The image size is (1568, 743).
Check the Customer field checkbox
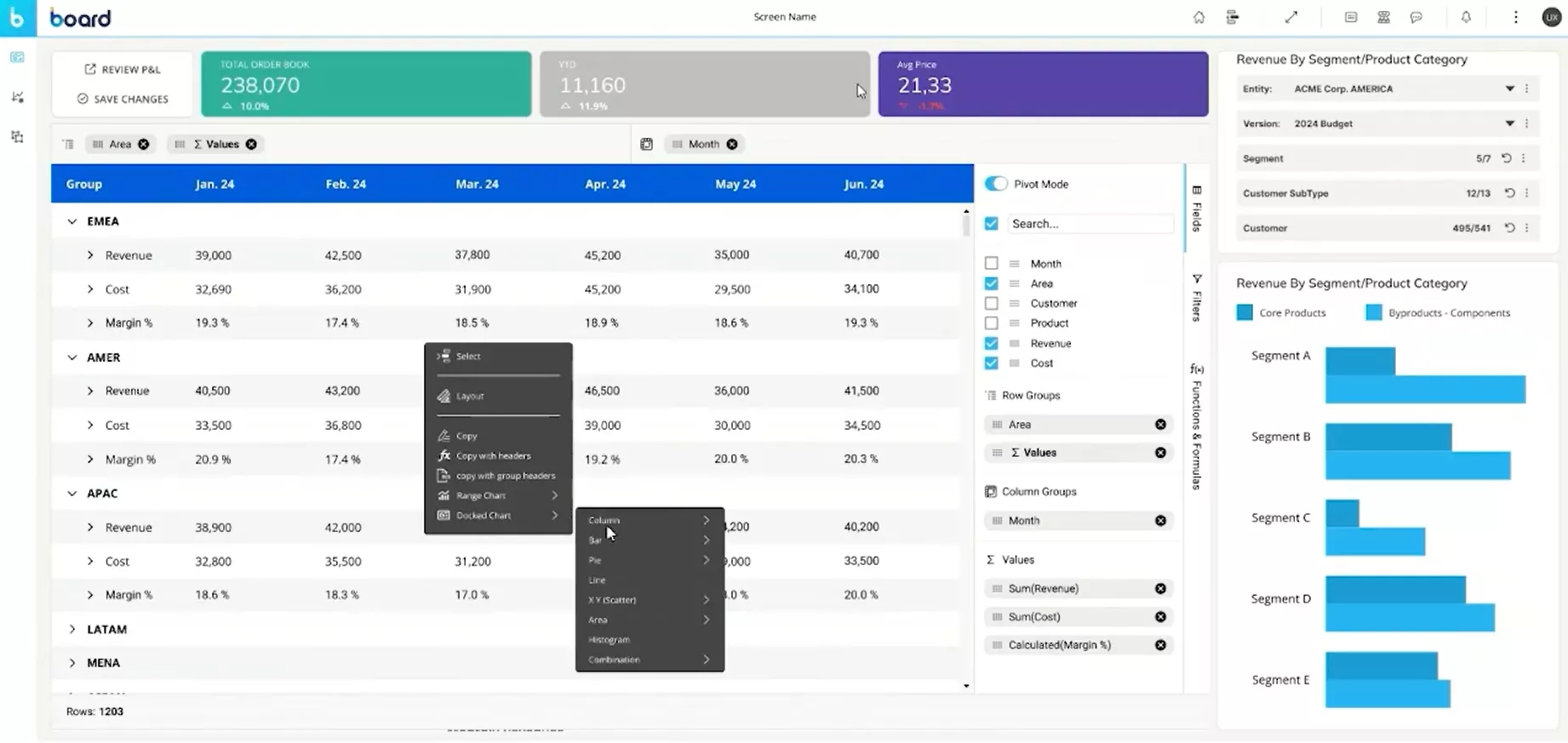point(991,303)
